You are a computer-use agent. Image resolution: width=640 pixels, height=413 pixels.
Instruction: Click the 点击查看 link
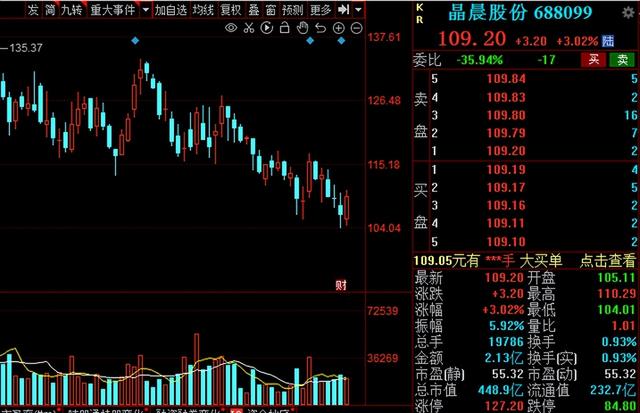608,261
